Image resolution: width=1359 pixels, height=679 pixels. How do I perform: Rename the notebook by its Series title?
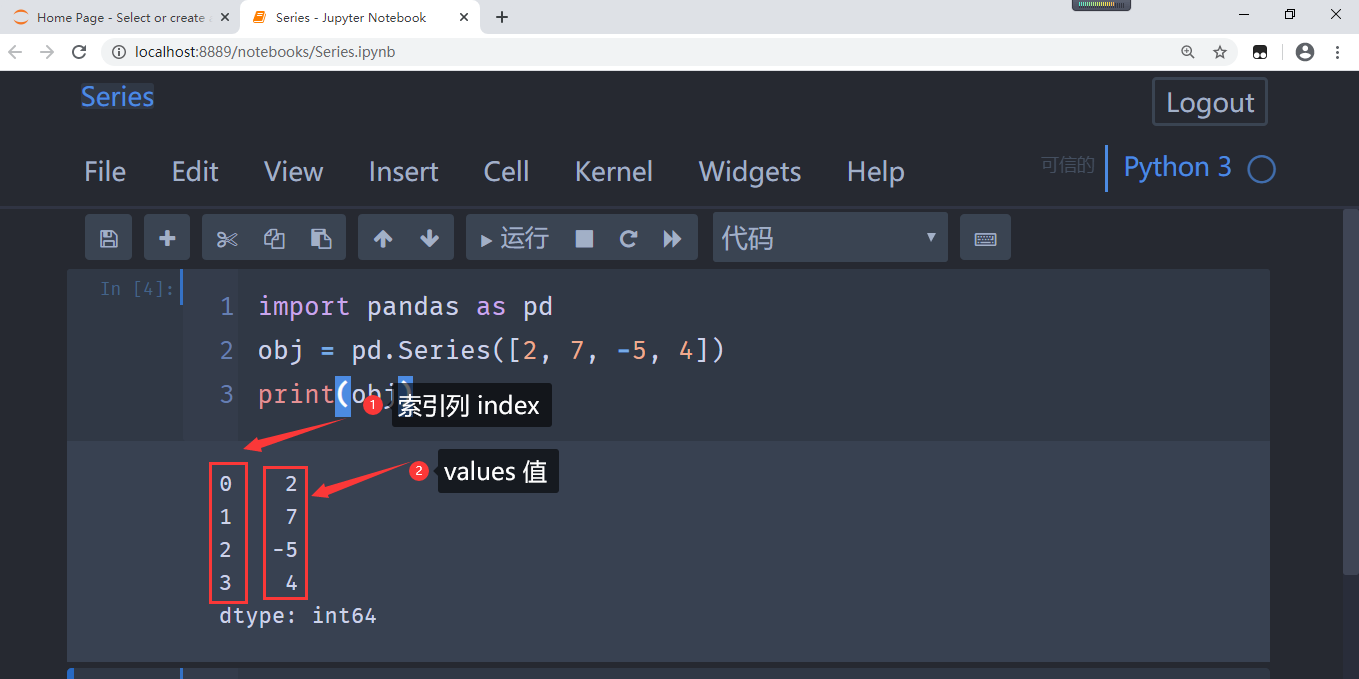pos(117,97)
